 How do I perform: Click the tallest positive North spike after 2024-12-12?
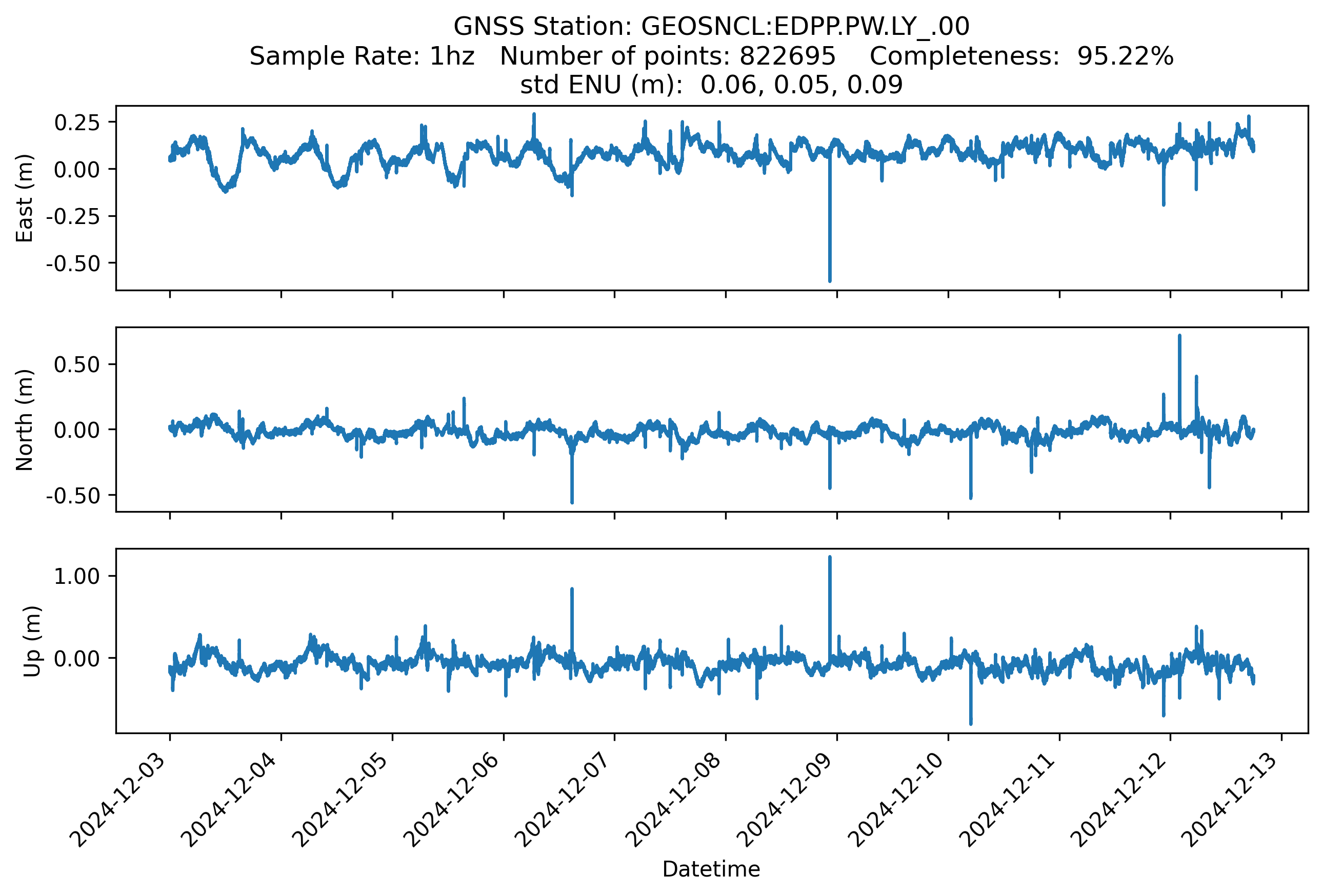click(1179, 381)
